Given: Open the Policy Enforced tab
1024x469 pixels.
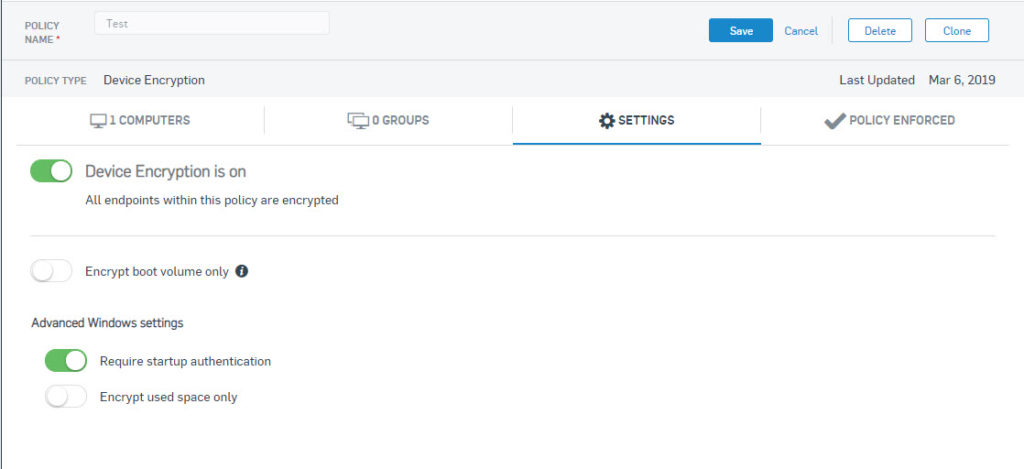Looking at the screenshot, I should pos(885,121).
